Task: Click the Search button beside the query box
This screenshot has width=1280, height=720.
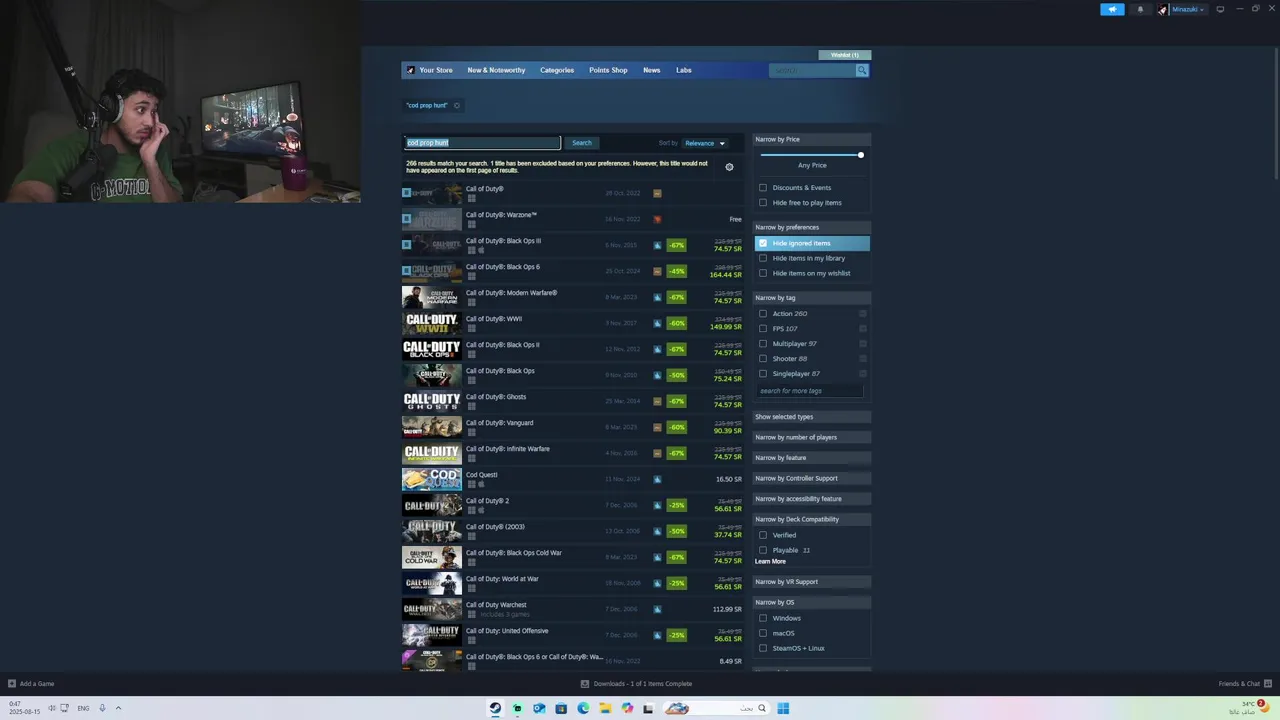Action: coord(581,143)
